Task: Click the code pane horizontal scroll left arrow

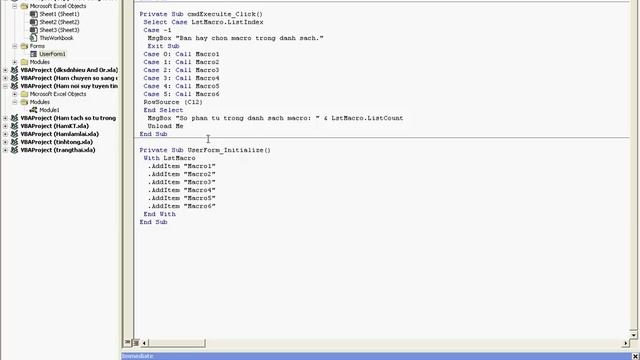Action: (x=144, y=343)
